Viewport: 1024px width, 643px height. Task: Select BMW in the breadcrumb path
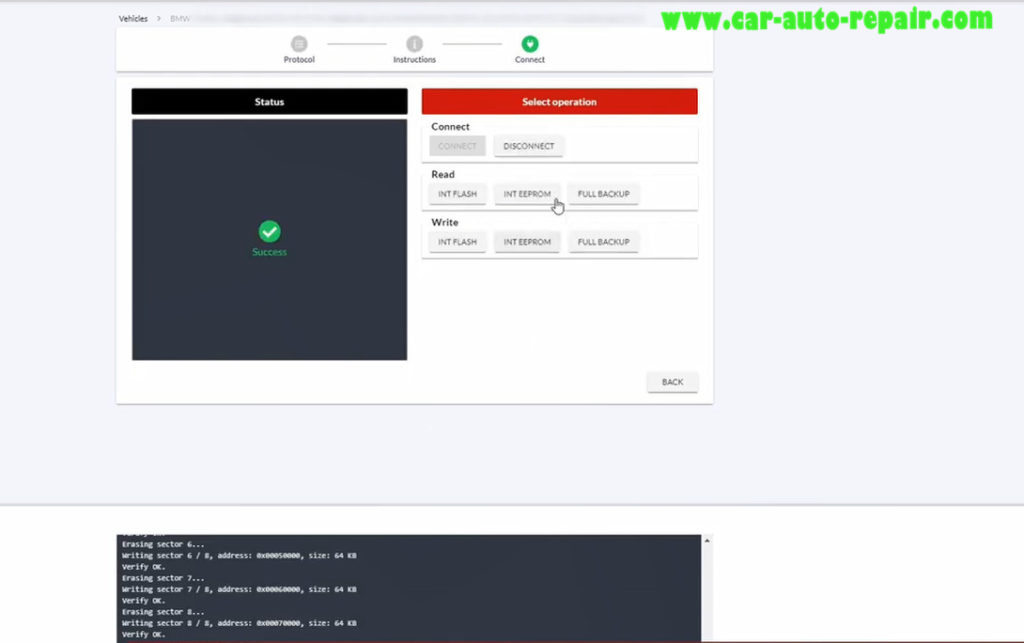pos(178,17)
